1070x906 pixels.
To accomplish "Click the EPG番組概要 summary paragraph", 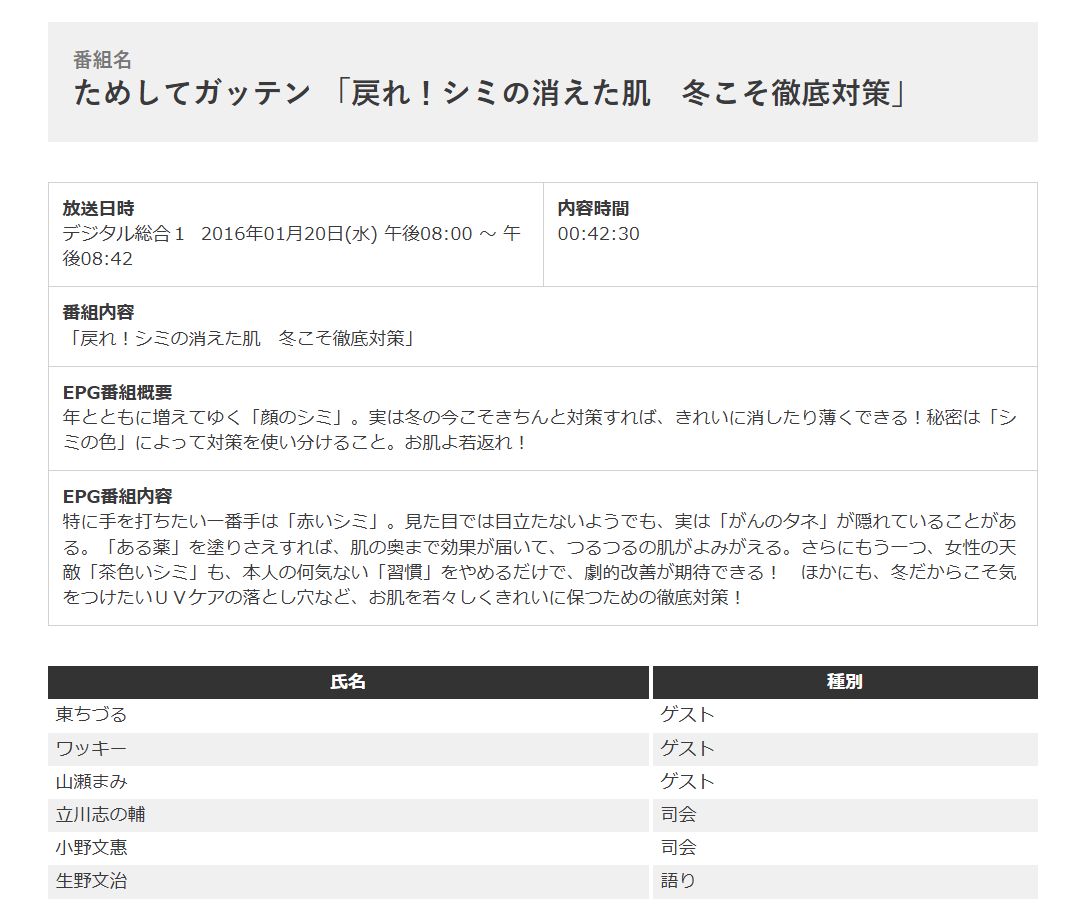I will tap(540, 430).
